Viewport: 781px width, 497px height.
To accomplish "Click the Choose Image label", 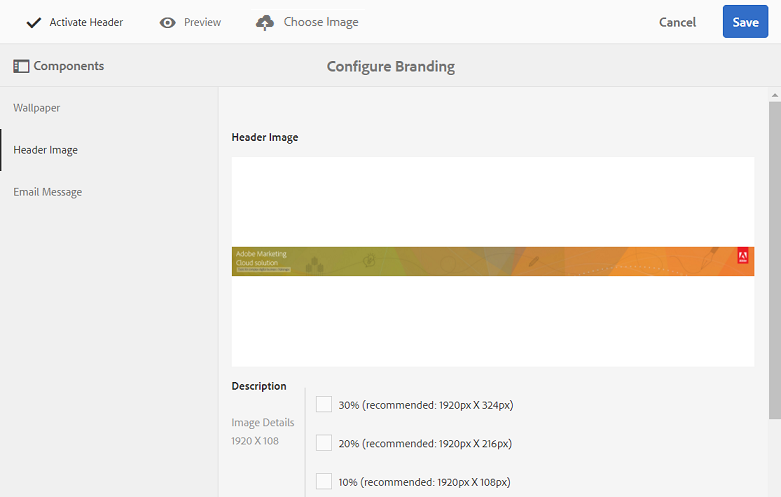I will pos(321,22).
